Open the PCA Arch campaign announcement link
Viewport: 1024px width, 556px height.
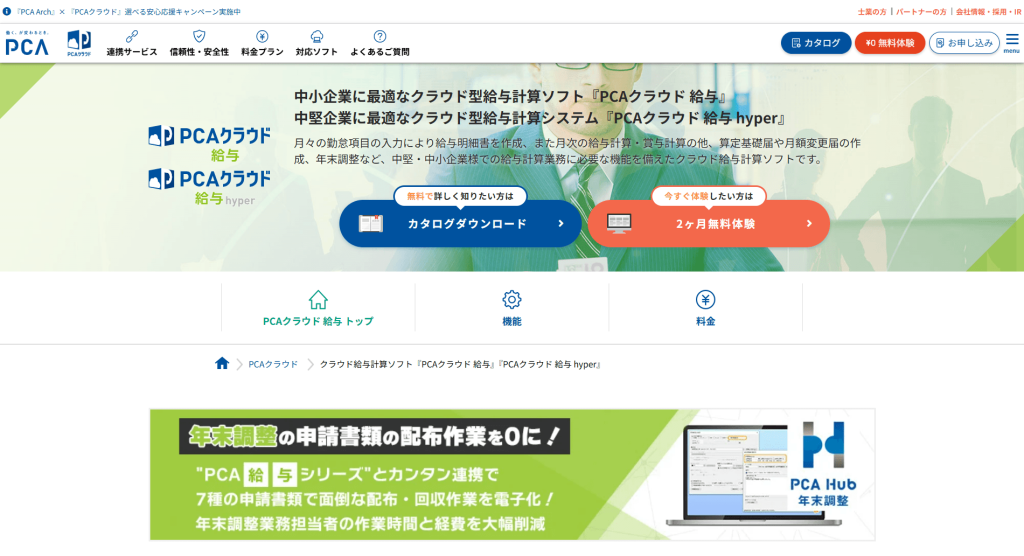click(x=127, y=12)
